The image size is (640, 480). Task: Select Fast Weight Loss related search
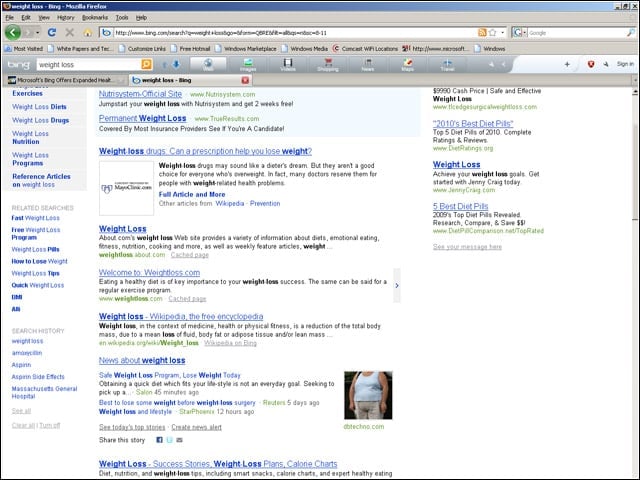pyautogui.click(x=36, y=218)
